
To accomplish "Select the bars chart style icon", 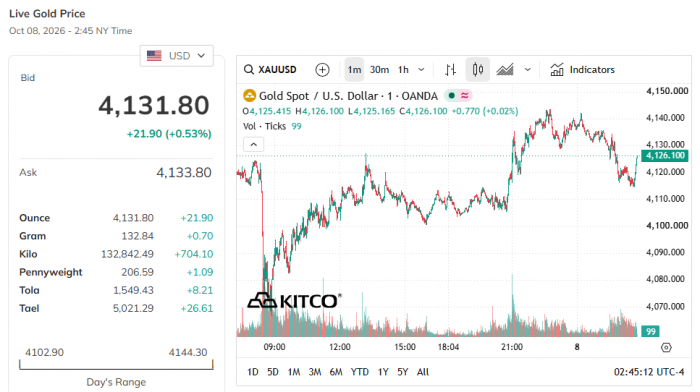I will point(450,70).
